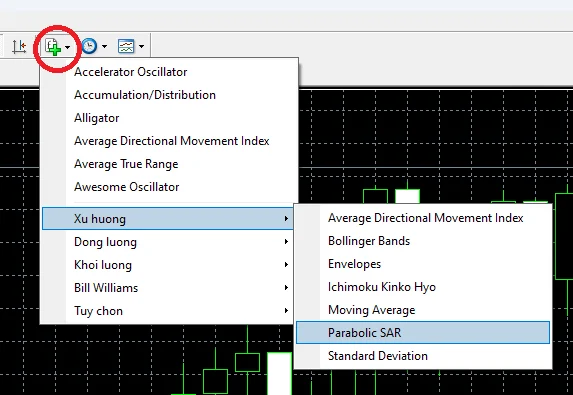573x395 pixels.
Task: Expand the Indicators dropdown arrow
Action: click(67, 47)
